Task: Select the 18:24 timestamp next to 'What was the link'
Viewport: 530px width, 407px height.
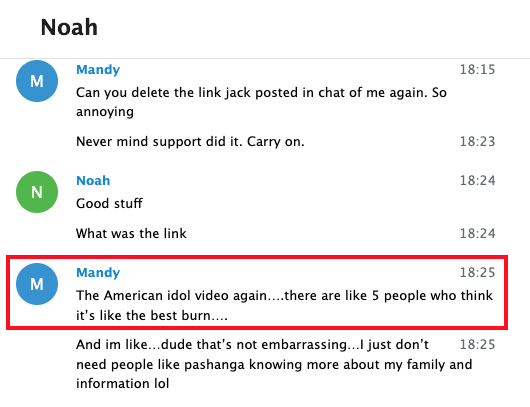Action: [x=477, y=233]
